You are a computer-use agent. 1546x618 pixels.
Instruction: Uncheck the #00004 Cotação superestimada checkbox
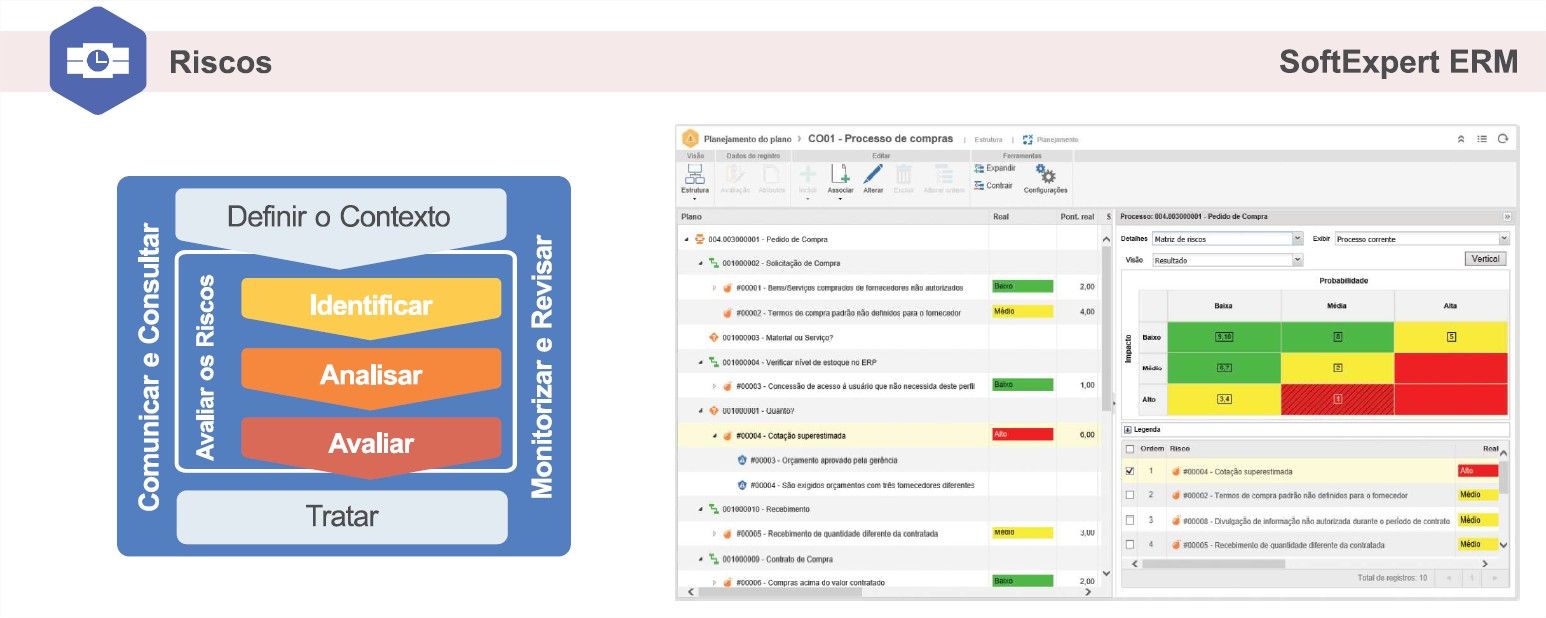tap(1130, 471)
